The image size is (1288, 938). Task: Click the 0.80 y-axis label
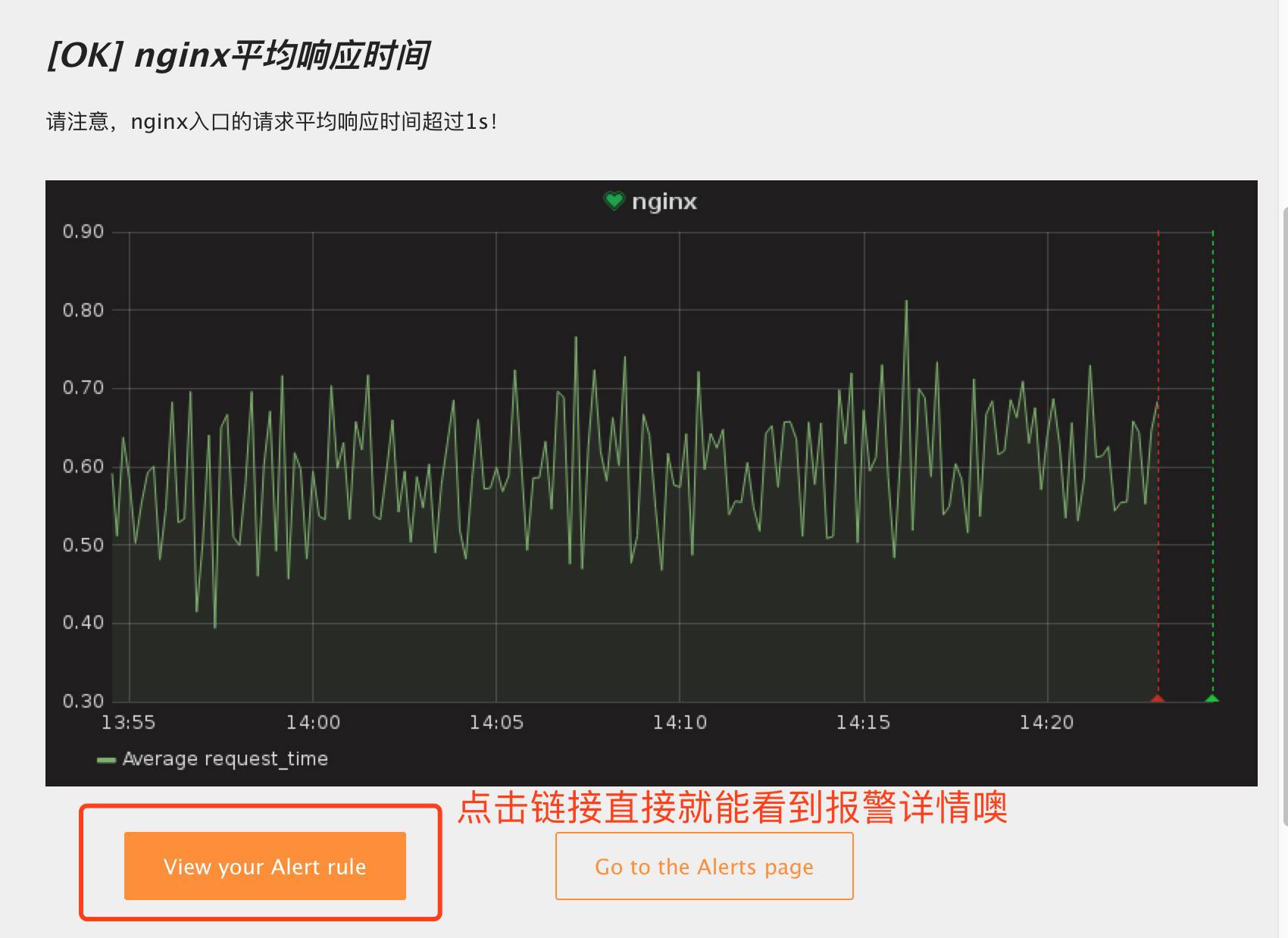click(83, 310)
